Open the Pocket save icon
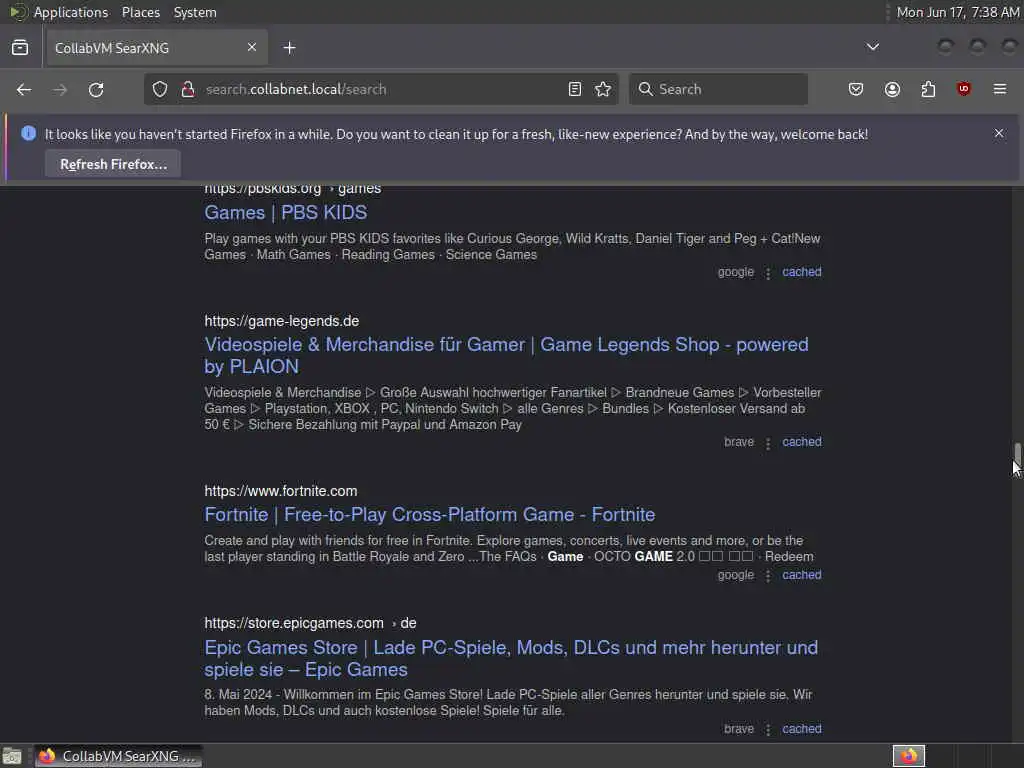The width and height of the screenshot is (1024, 768). tap(856, 89)
